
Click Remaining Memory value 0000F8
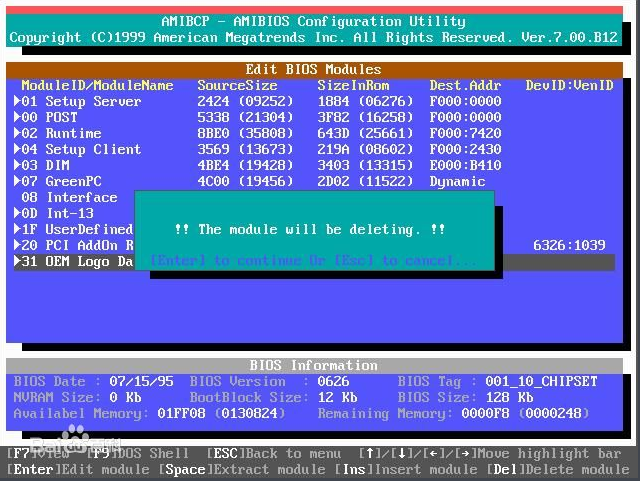pyautogui.click(x=485, y=413)
